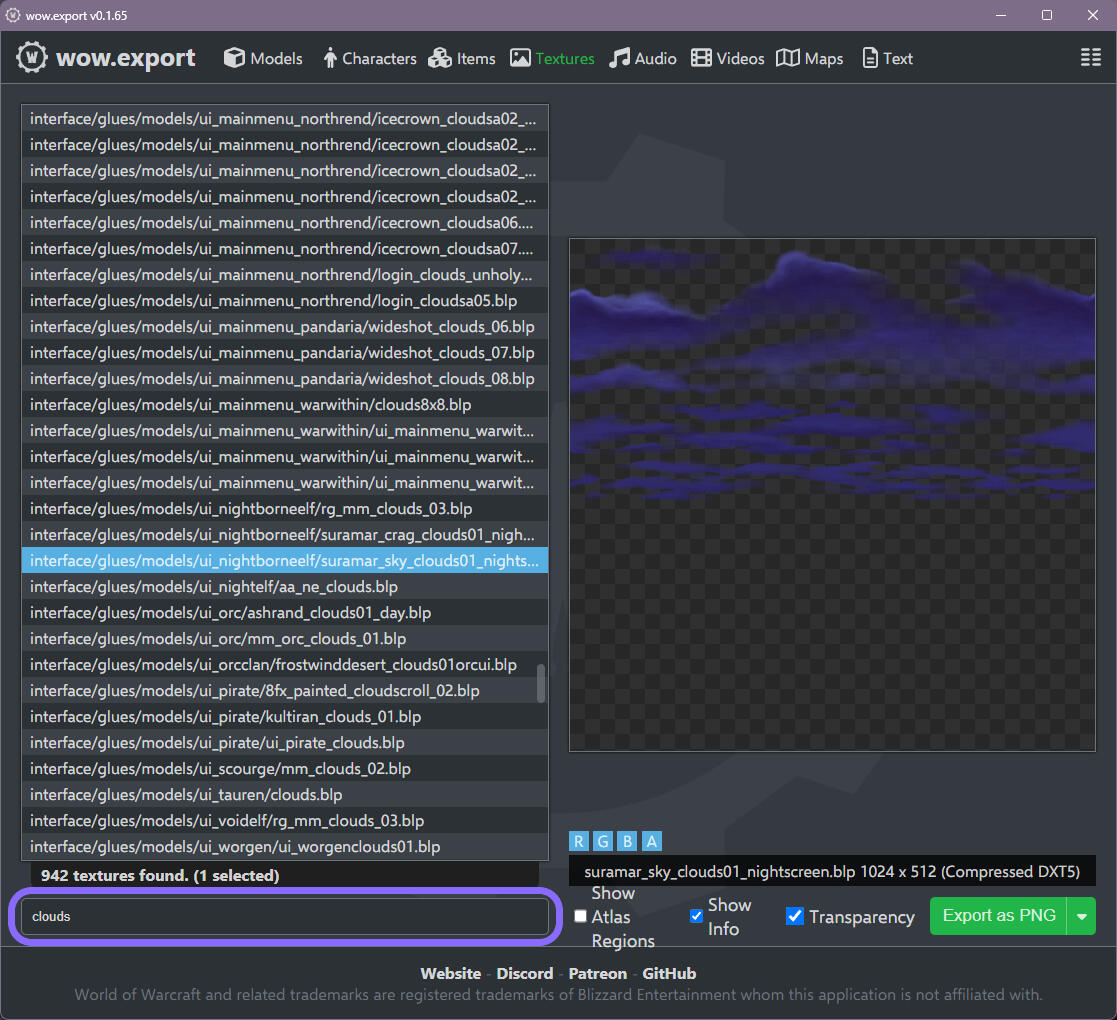Open the Items section icon
This screenshot has width=1117, height=1020.
(x=439, y=58)
